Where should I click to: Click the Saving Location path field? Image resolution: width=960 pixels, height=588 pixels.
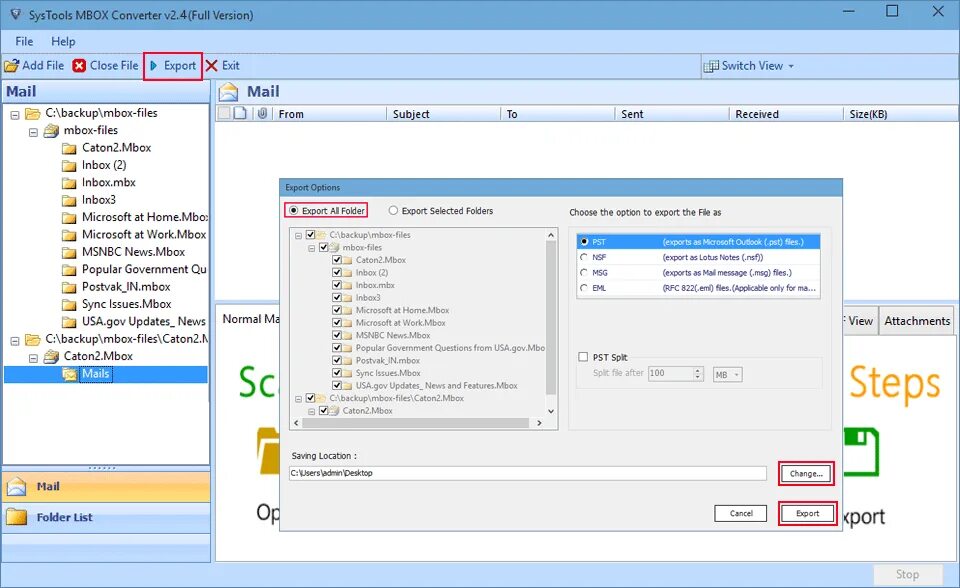click(527, 473)
